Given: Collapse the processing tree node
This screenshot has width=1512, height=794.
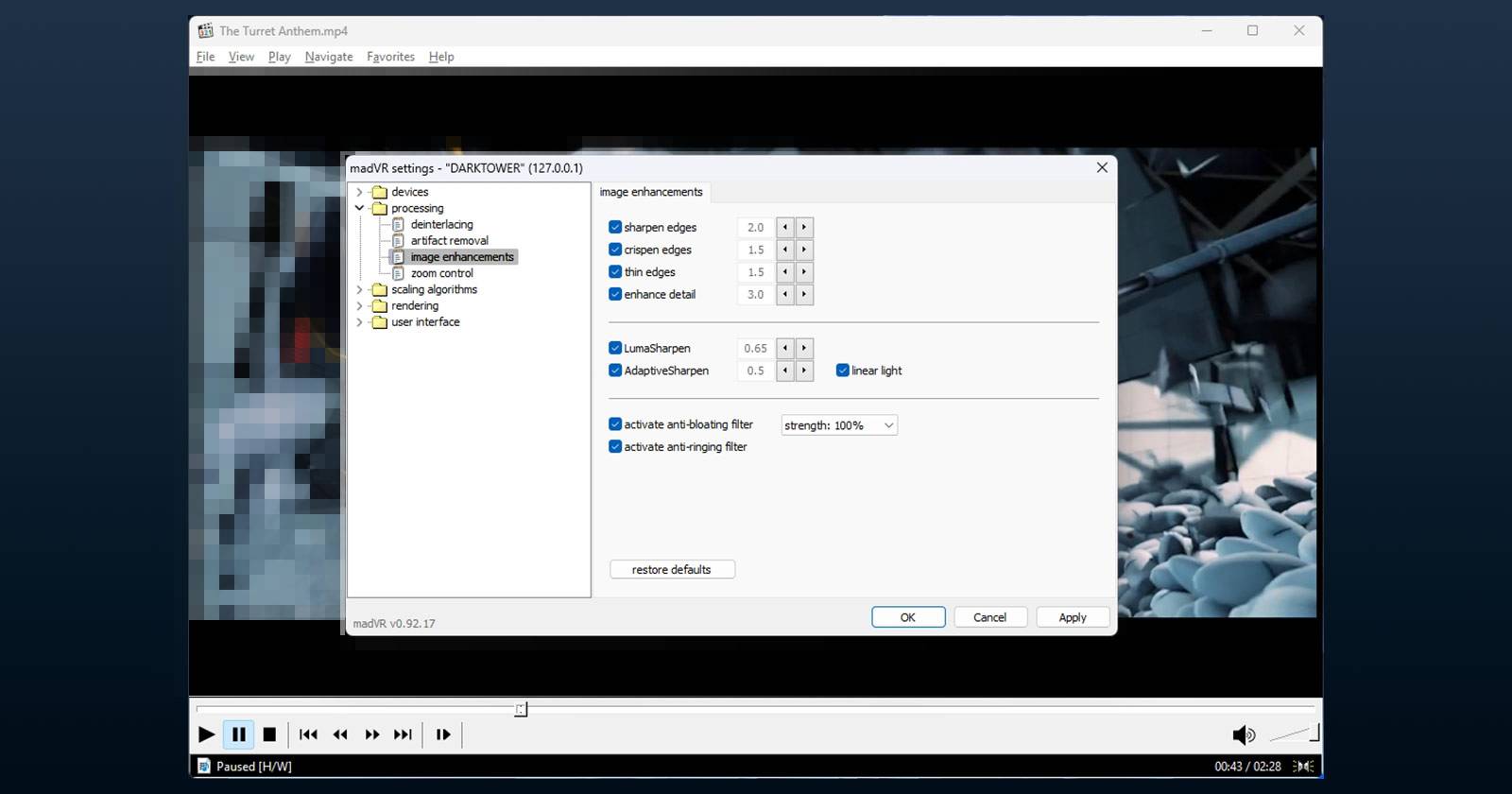Looking at the screenshot, I should (x=359, y=208).
